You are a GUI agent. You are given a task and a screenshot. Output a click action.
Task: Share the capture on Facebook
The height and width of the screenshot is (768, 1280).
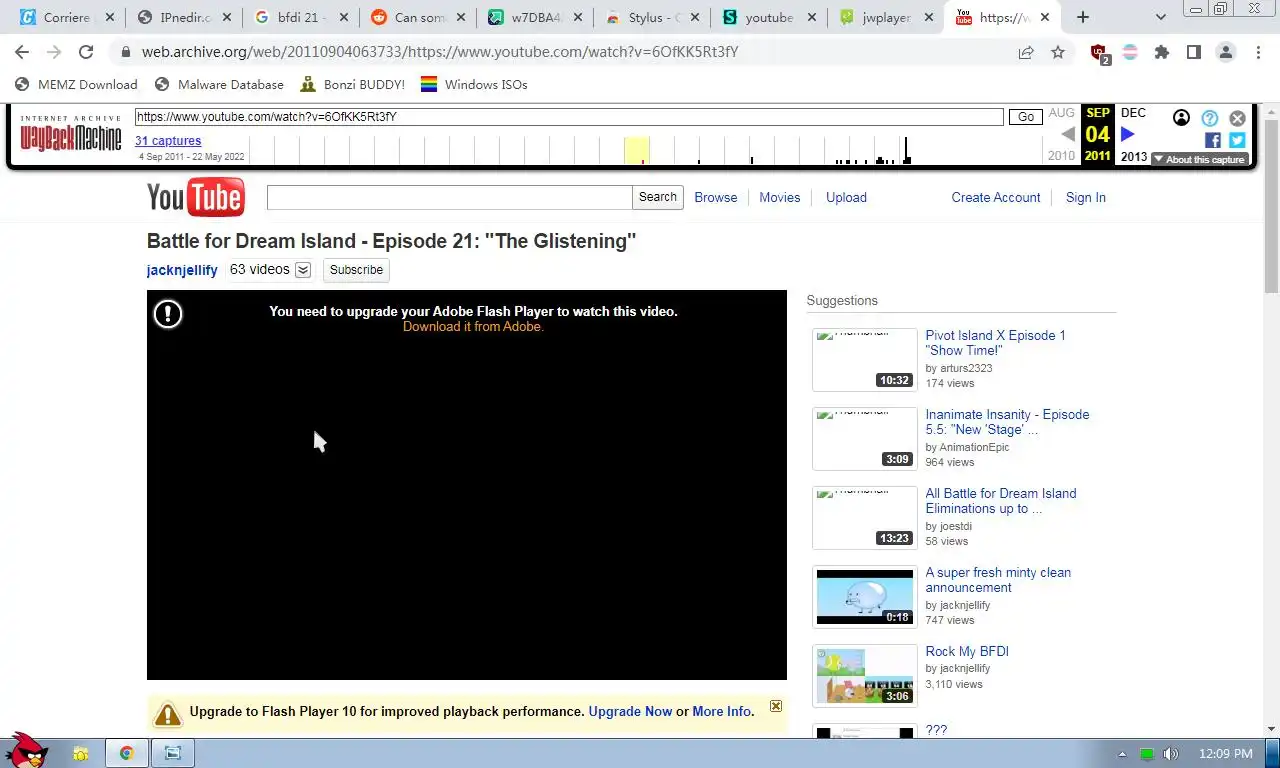tap(1212, 141)
